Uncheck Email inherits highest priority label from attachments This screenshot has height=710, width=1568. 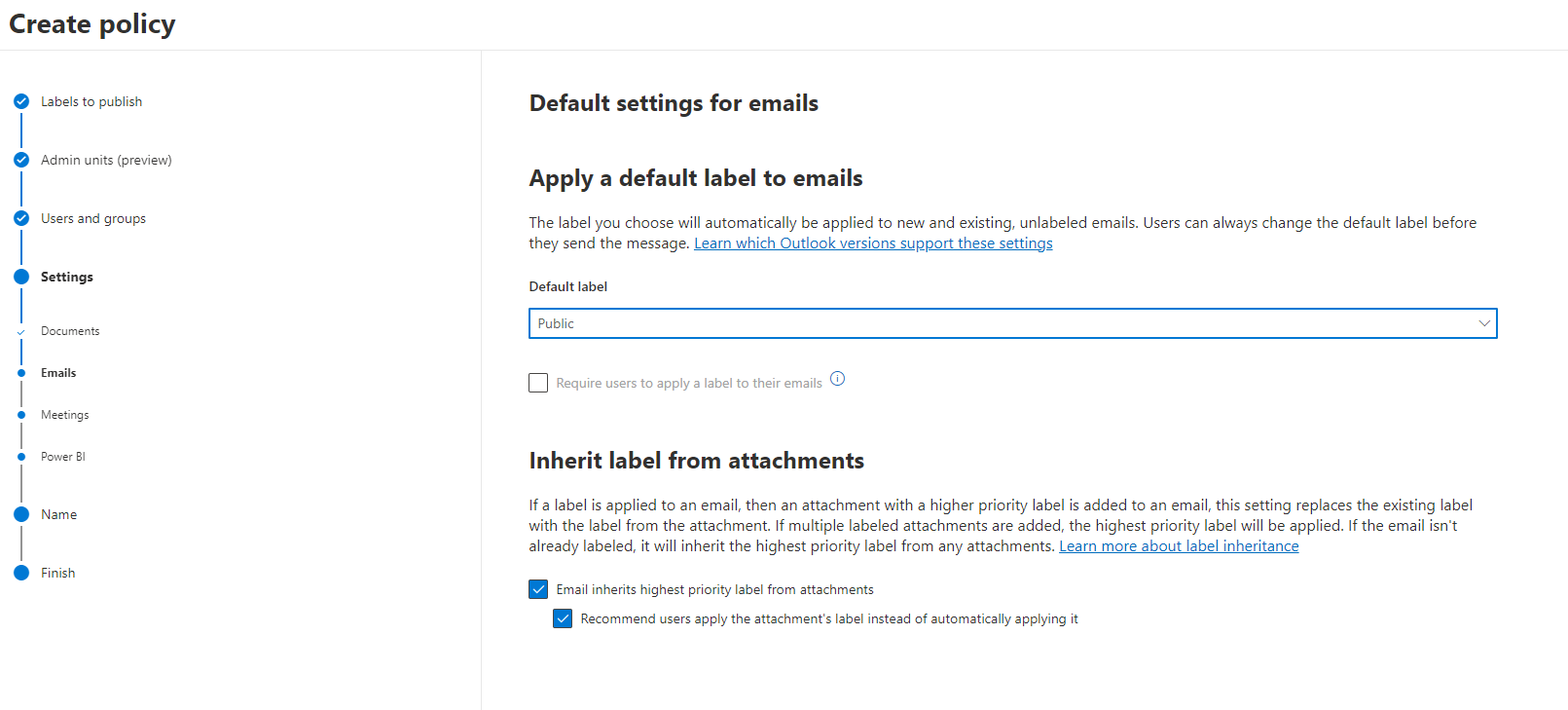click(x=538, y=589)
